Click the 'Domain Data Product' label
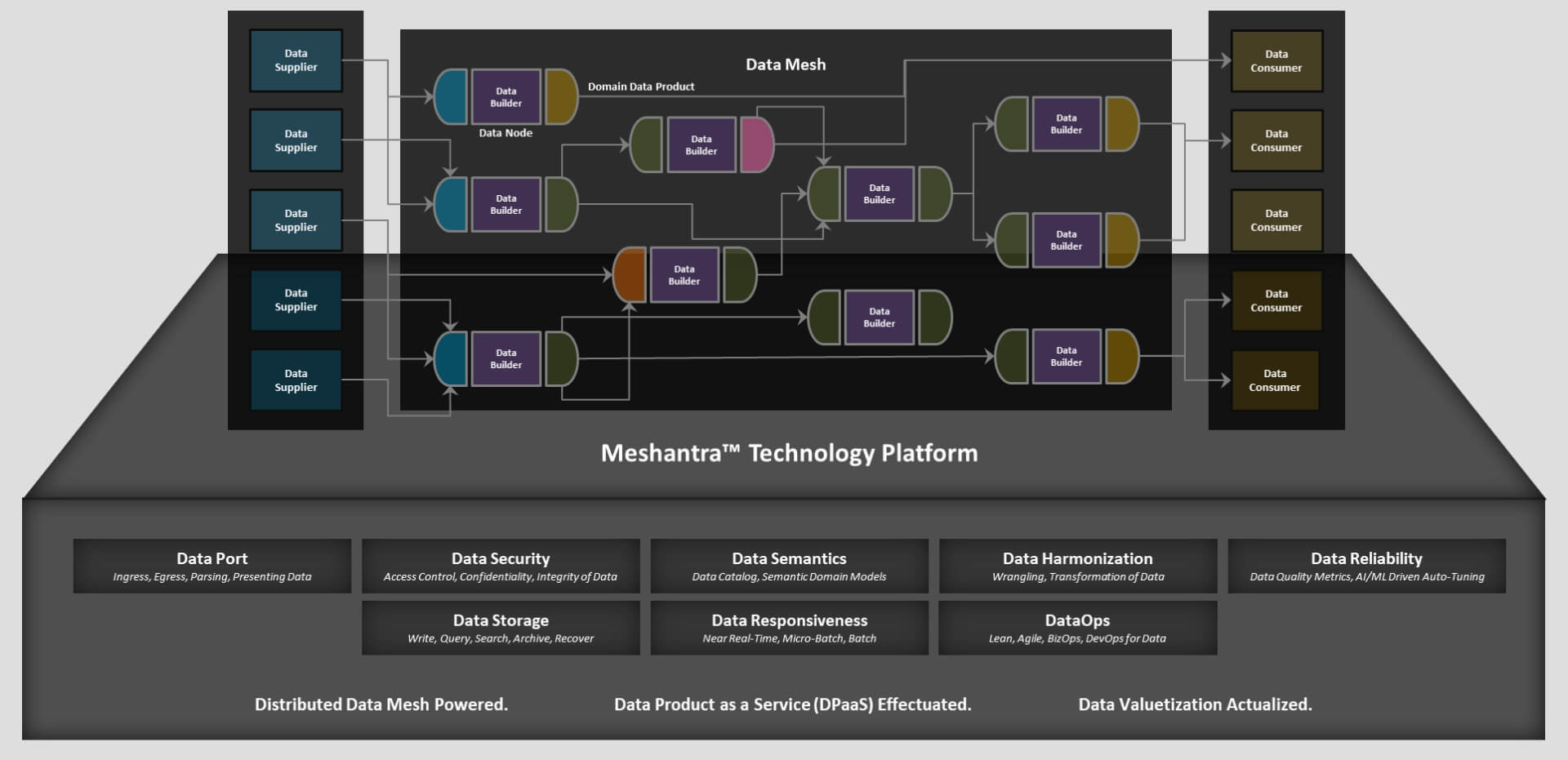This screenshot has height=760, width=1568. pyautogui.click(x=641, y=87)
